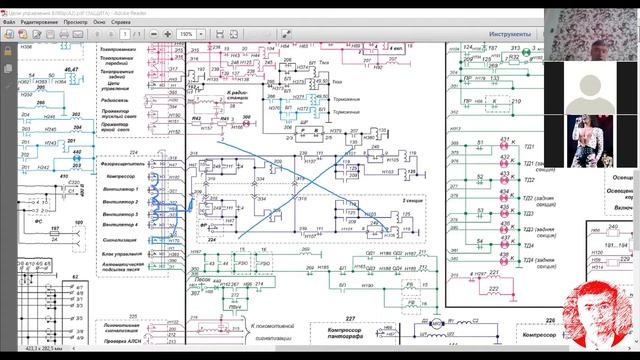Click the Фазорасщепитель label in schematic
The height and width of the screenshot is (360, 640).
tap(123, 164)
